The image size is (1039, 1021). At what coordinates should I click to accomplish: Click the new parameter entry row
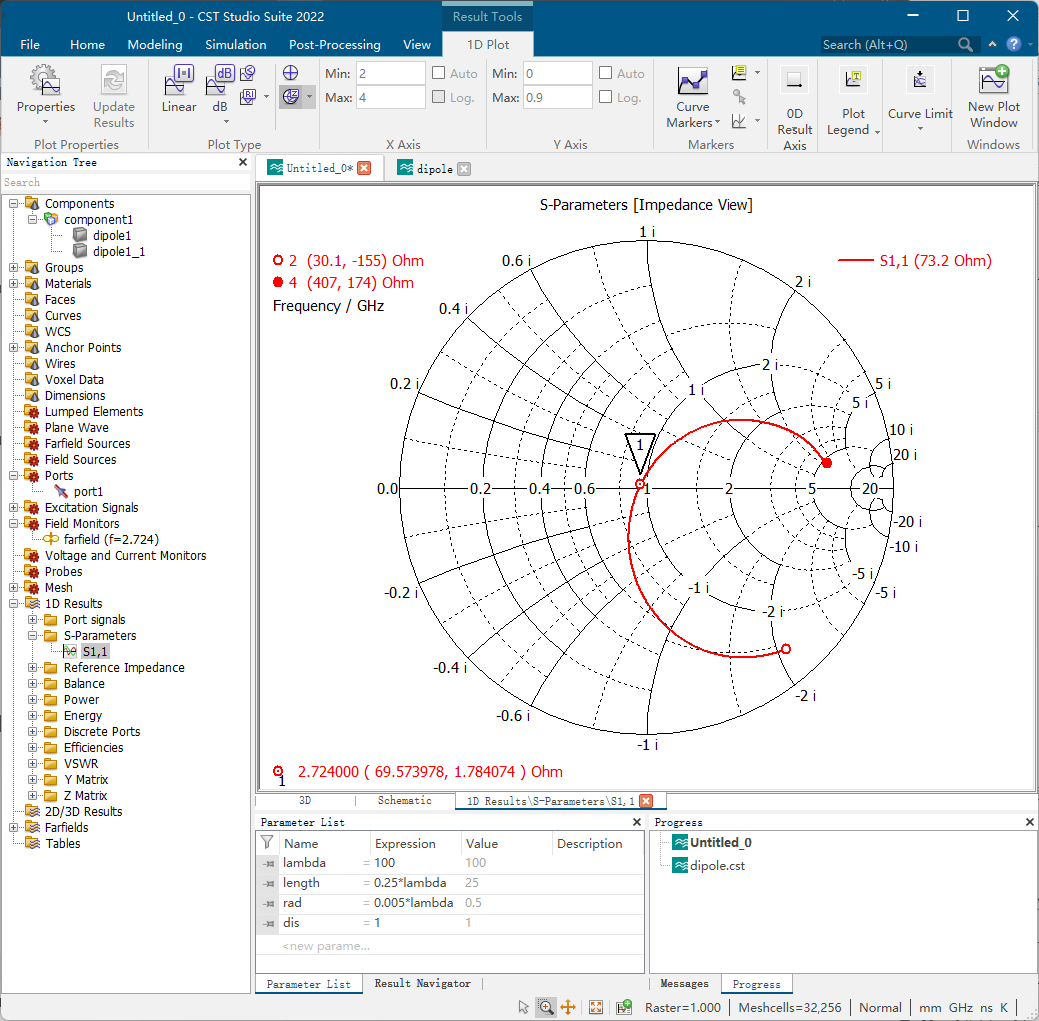[450, 945]
